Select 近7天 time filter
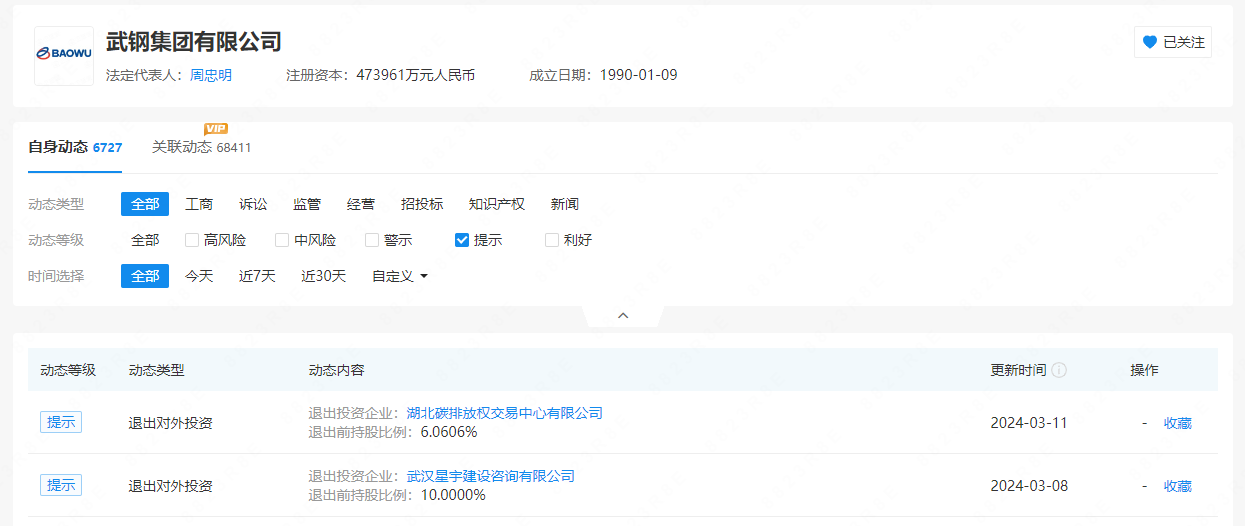Screen dimensions: 1245x526 tap(257, 276)
